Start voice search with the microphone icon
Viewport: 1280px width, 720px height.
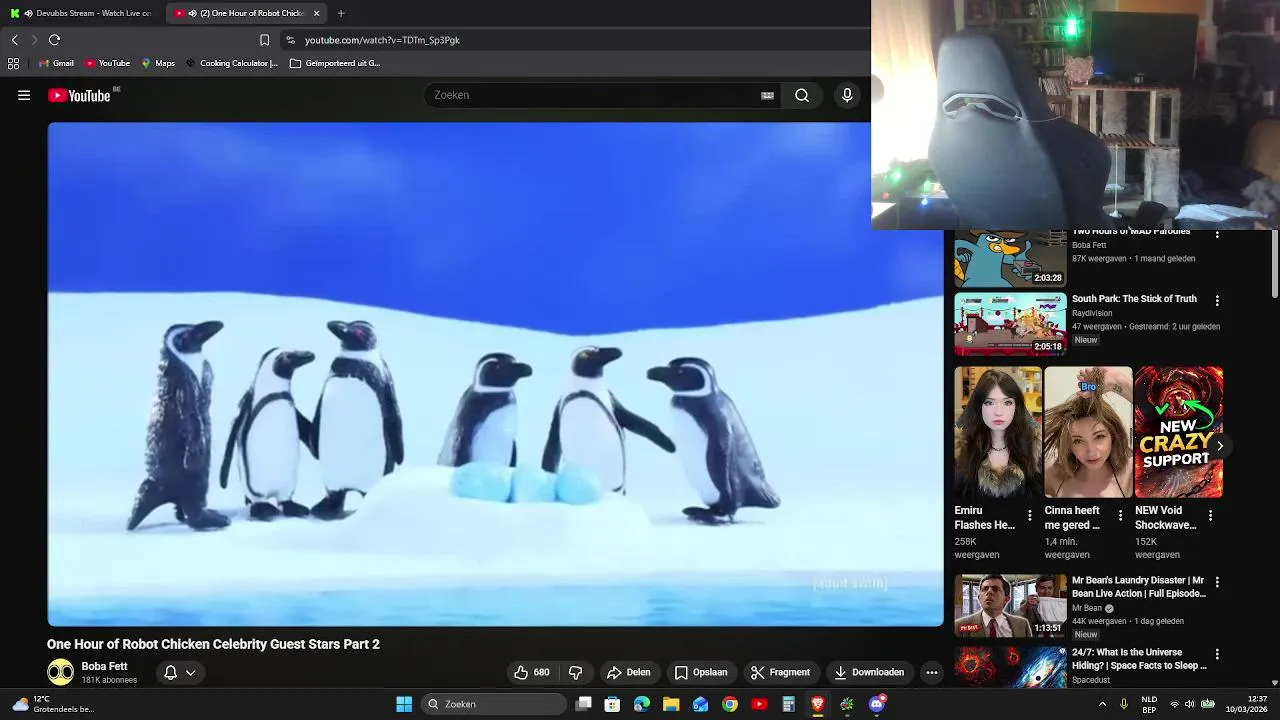click(847, 95)
